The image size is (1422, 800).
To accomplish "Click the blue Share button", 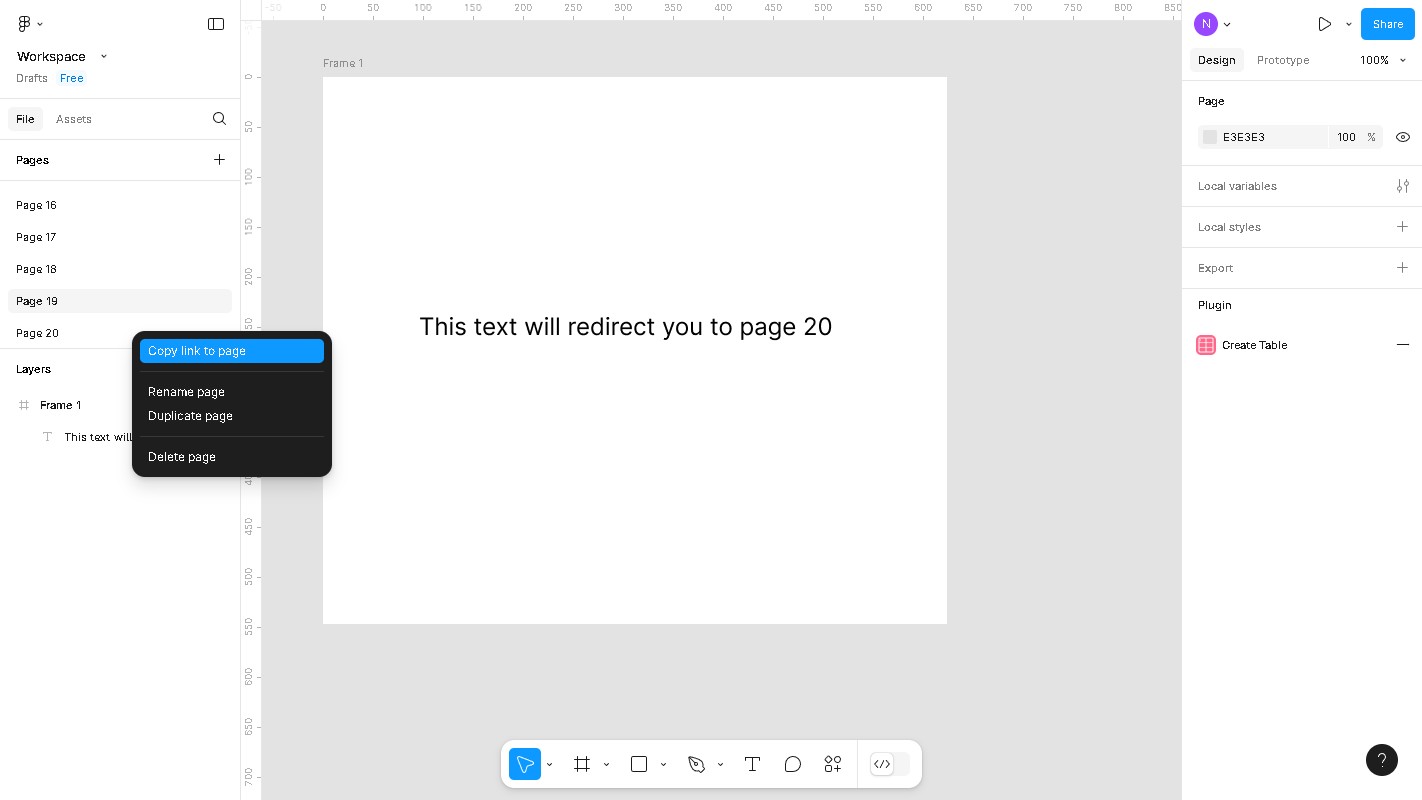I will [x=1388, y=24].
